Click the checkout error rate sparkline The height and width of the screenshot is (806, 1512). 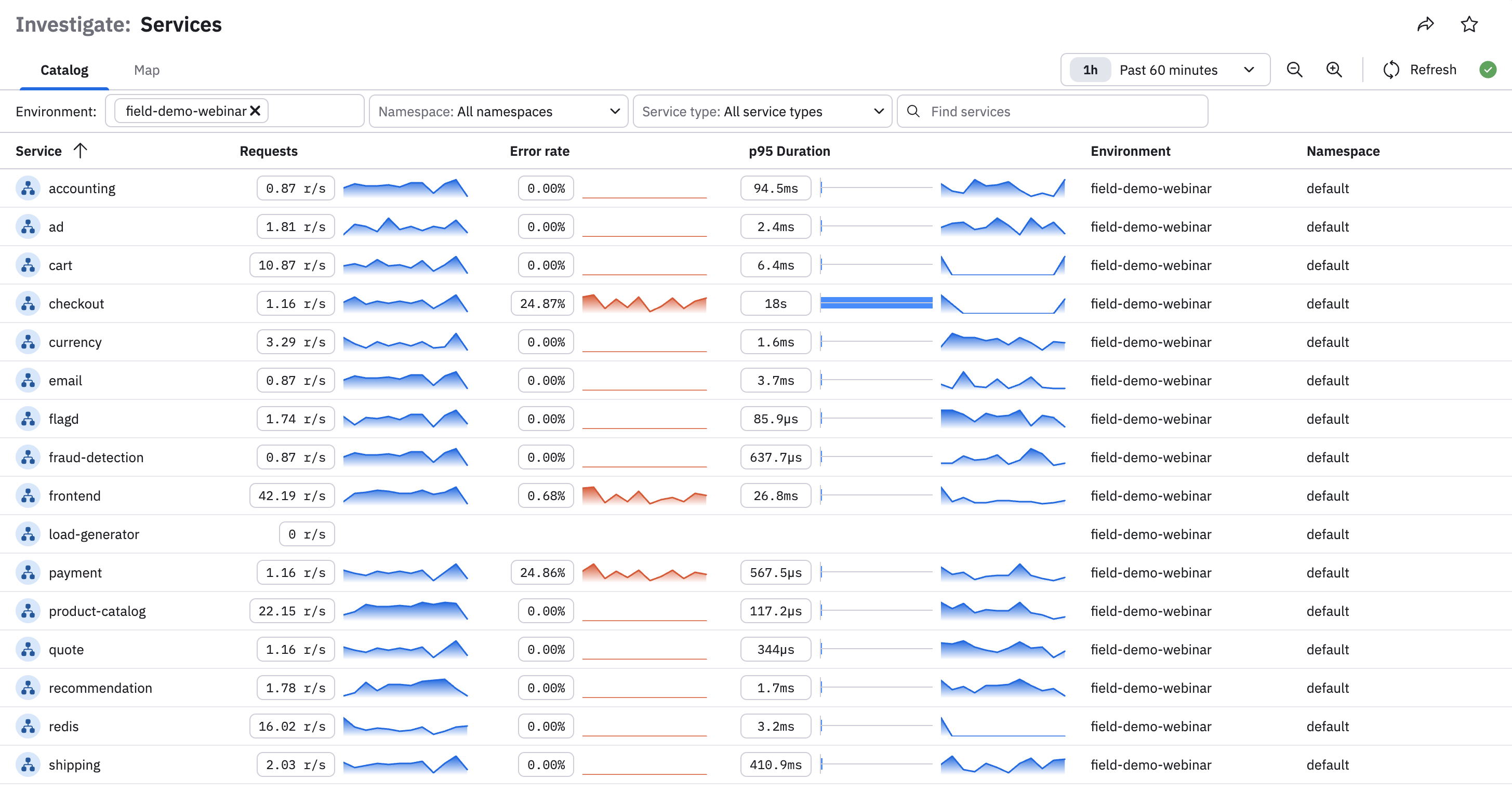(x=644, y=303)
